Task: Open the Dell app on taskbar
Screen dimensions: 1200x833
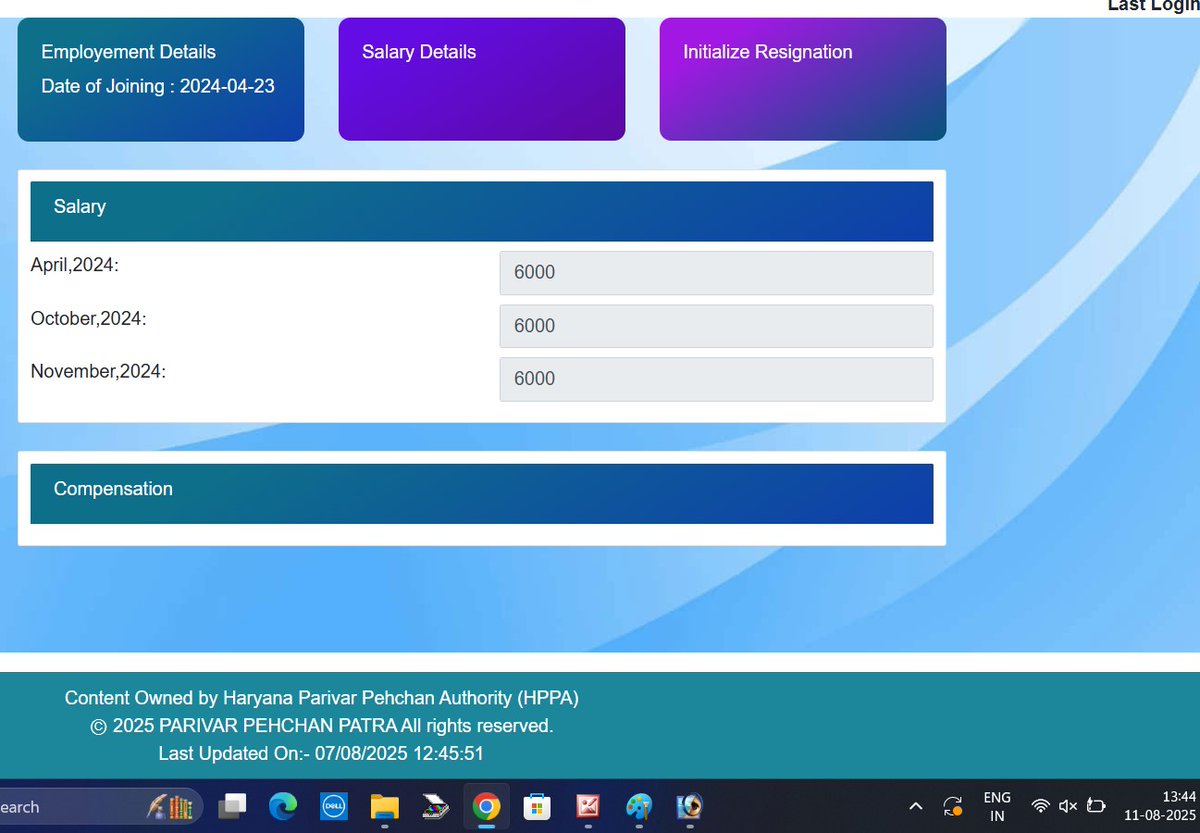Action: click(333, 806)
